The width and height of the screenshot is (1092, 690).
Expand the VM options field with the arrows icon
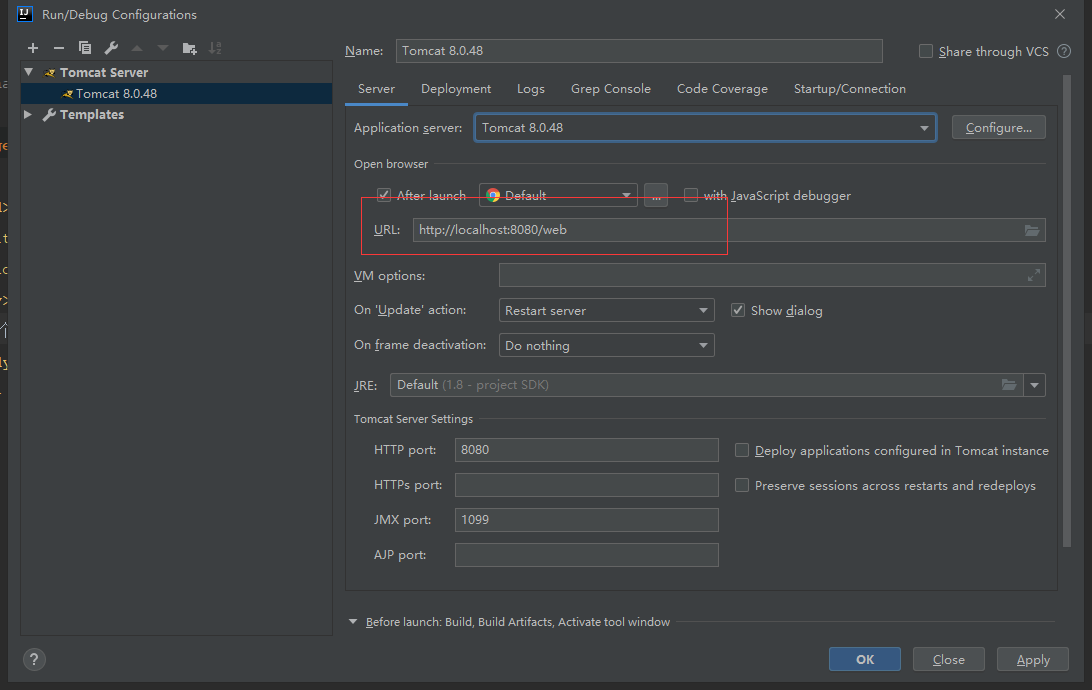click(1034, 275)
